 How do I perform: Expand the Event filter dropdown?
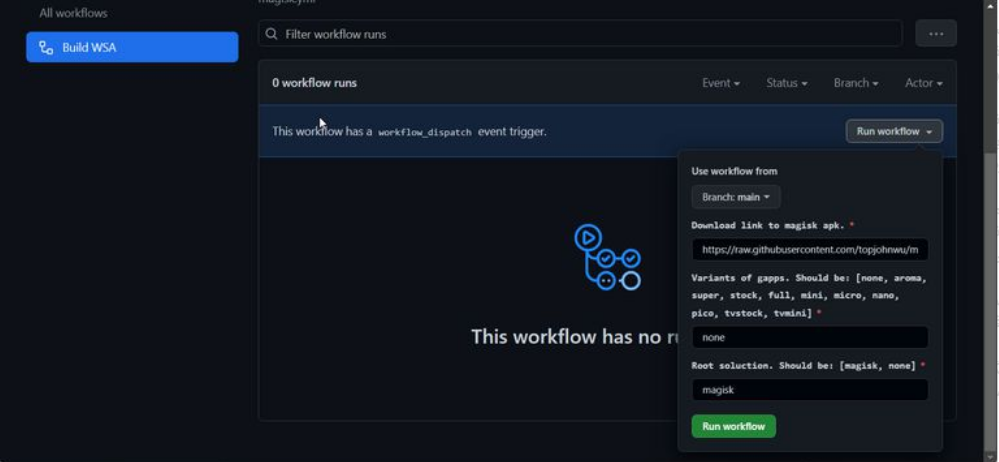720,83
